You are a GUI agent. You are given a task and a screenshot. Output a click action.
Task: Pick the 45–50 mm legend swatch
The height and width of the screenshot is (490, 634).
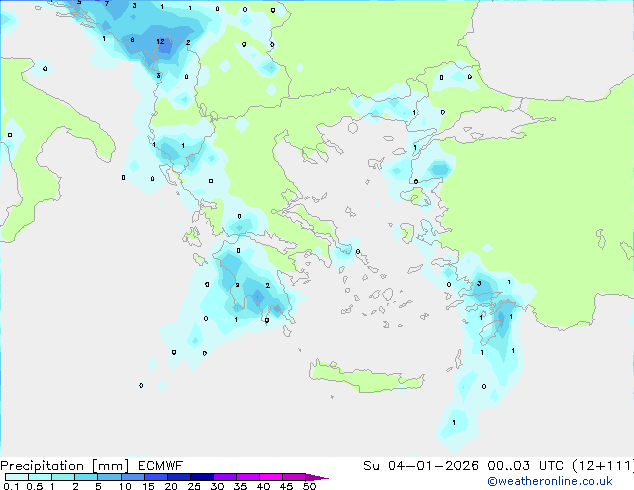pos(294,477)
